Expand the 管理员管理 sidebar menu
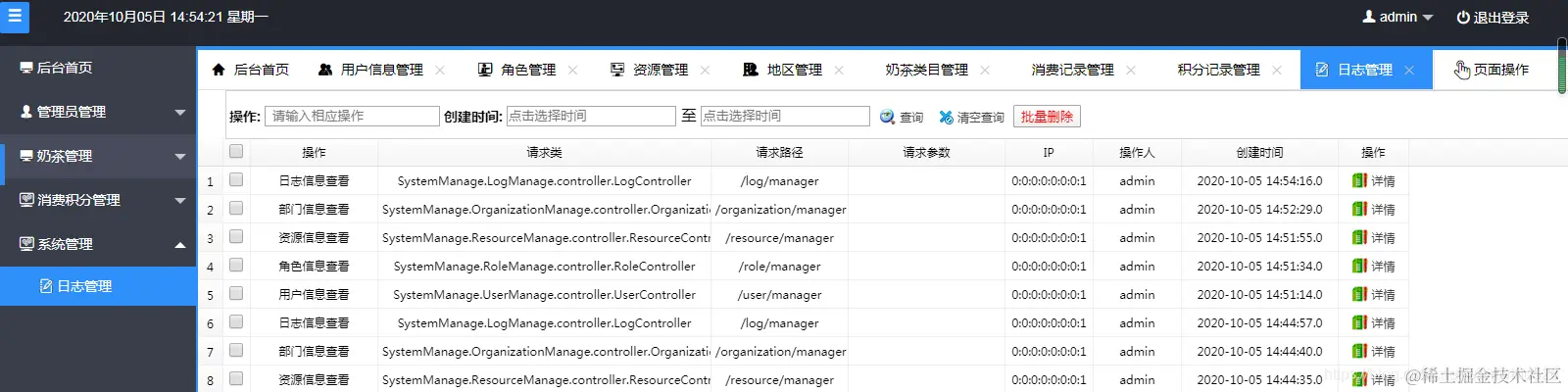 [98, 112]
